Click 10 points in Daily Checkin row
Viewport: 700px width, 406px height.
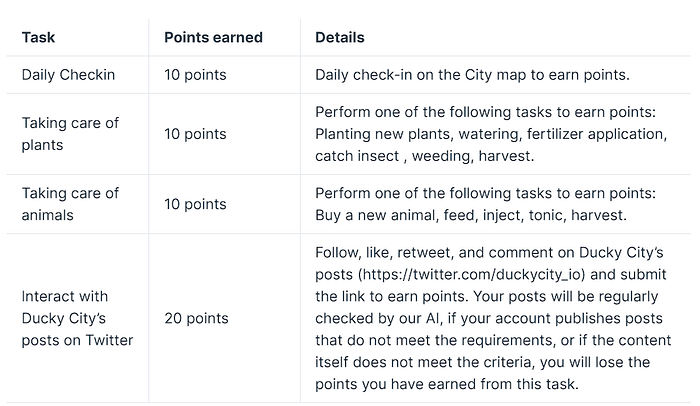pos(195,75)
